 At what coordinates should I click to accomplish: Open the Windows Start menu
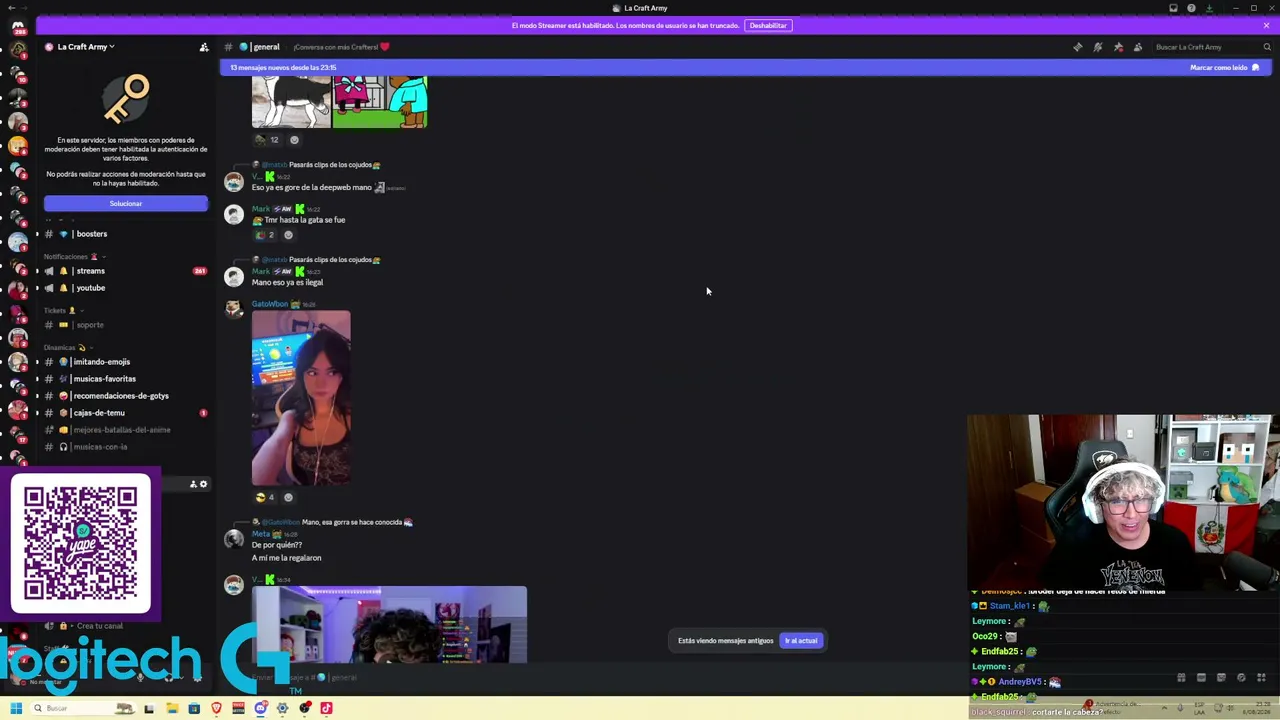(15, 708)
